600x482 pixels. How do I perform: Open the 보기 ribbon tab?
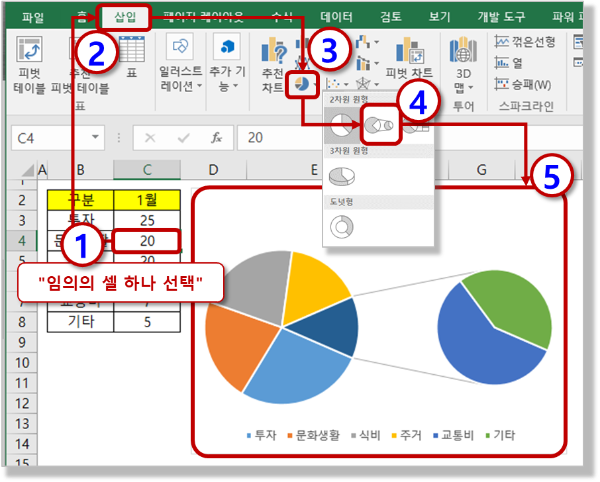coord(440,17)
